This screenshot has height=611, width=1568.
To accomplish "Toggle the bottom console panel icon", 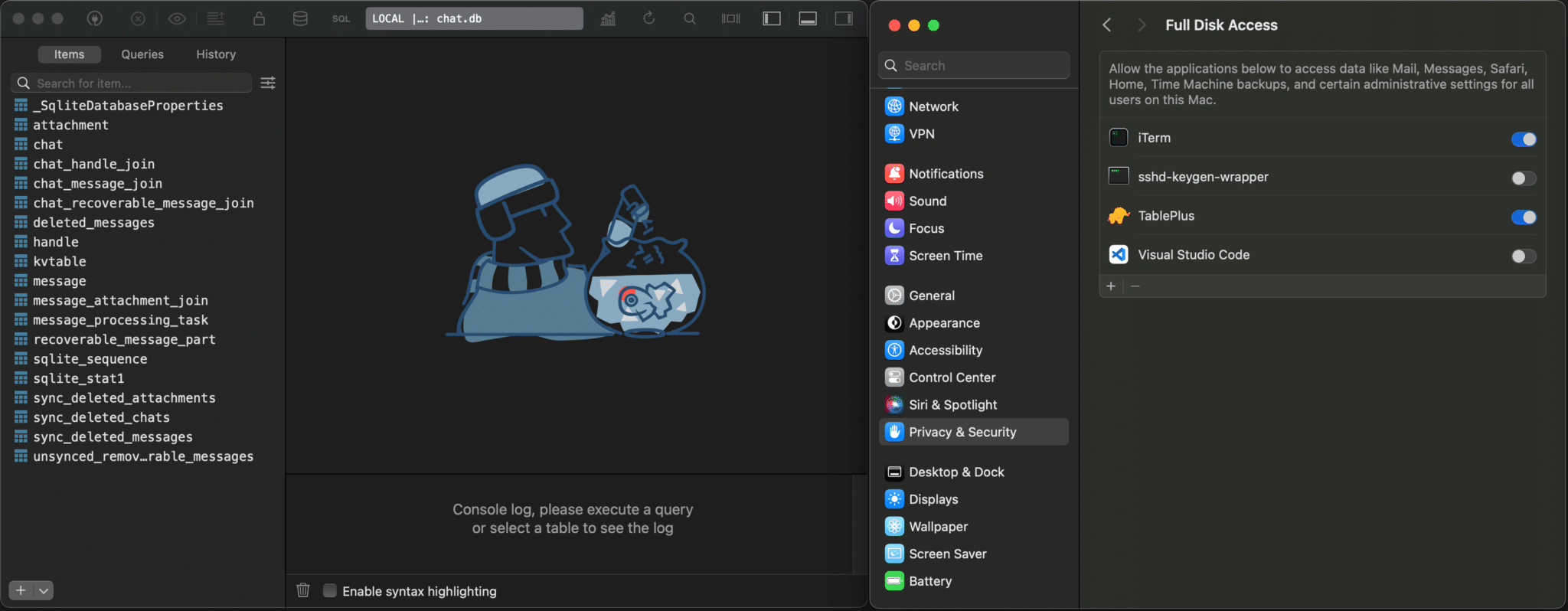I will (808, 18).
